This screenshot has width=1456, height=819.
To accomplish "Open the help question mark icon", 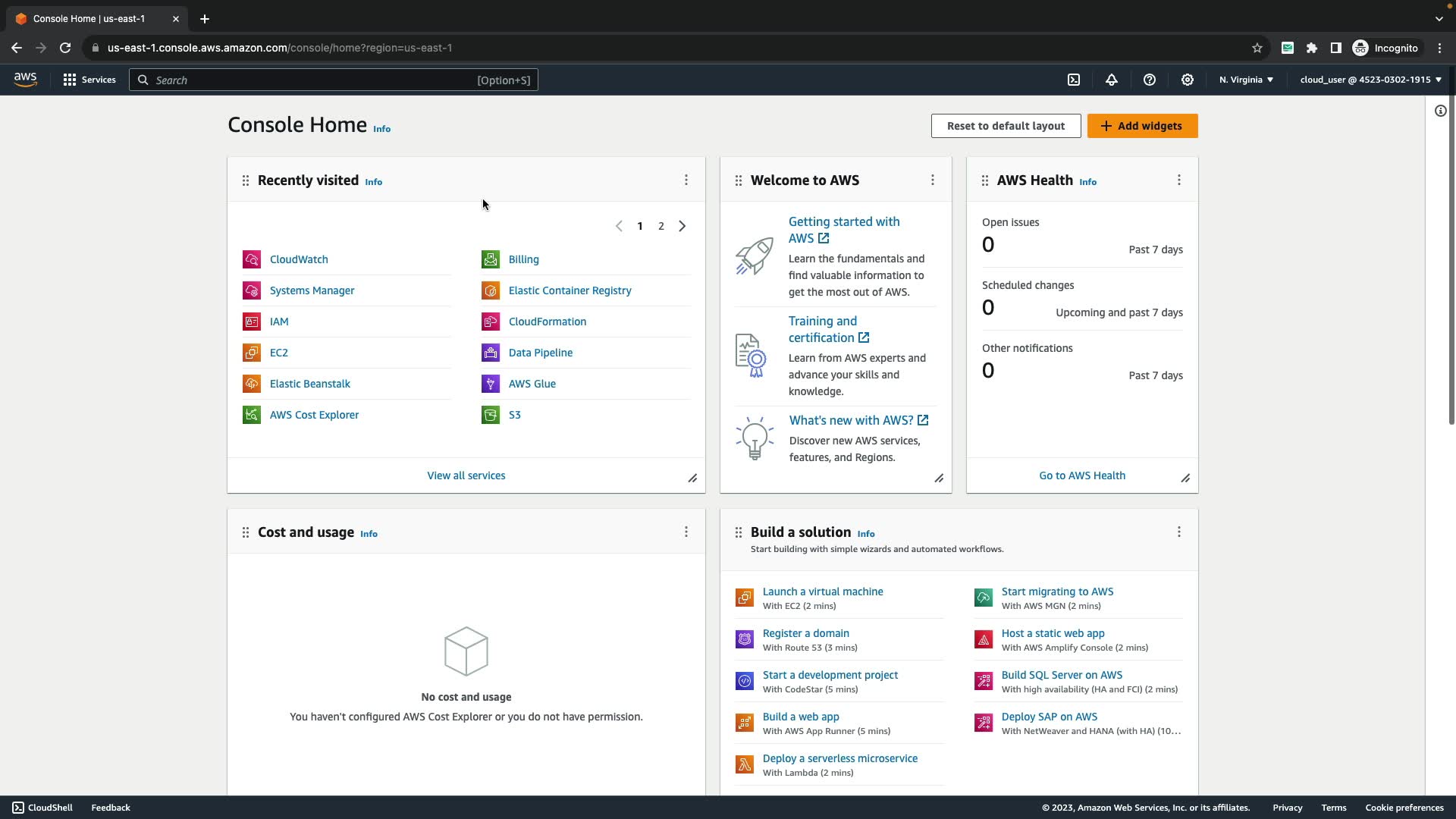I will click(1150, 80).
